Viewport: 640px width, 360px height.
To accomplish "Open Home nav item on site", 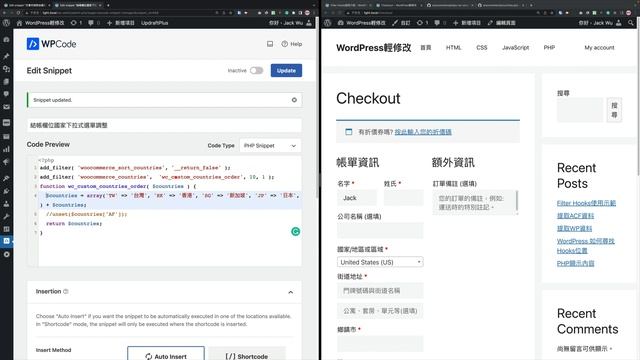I will (426, 48).
